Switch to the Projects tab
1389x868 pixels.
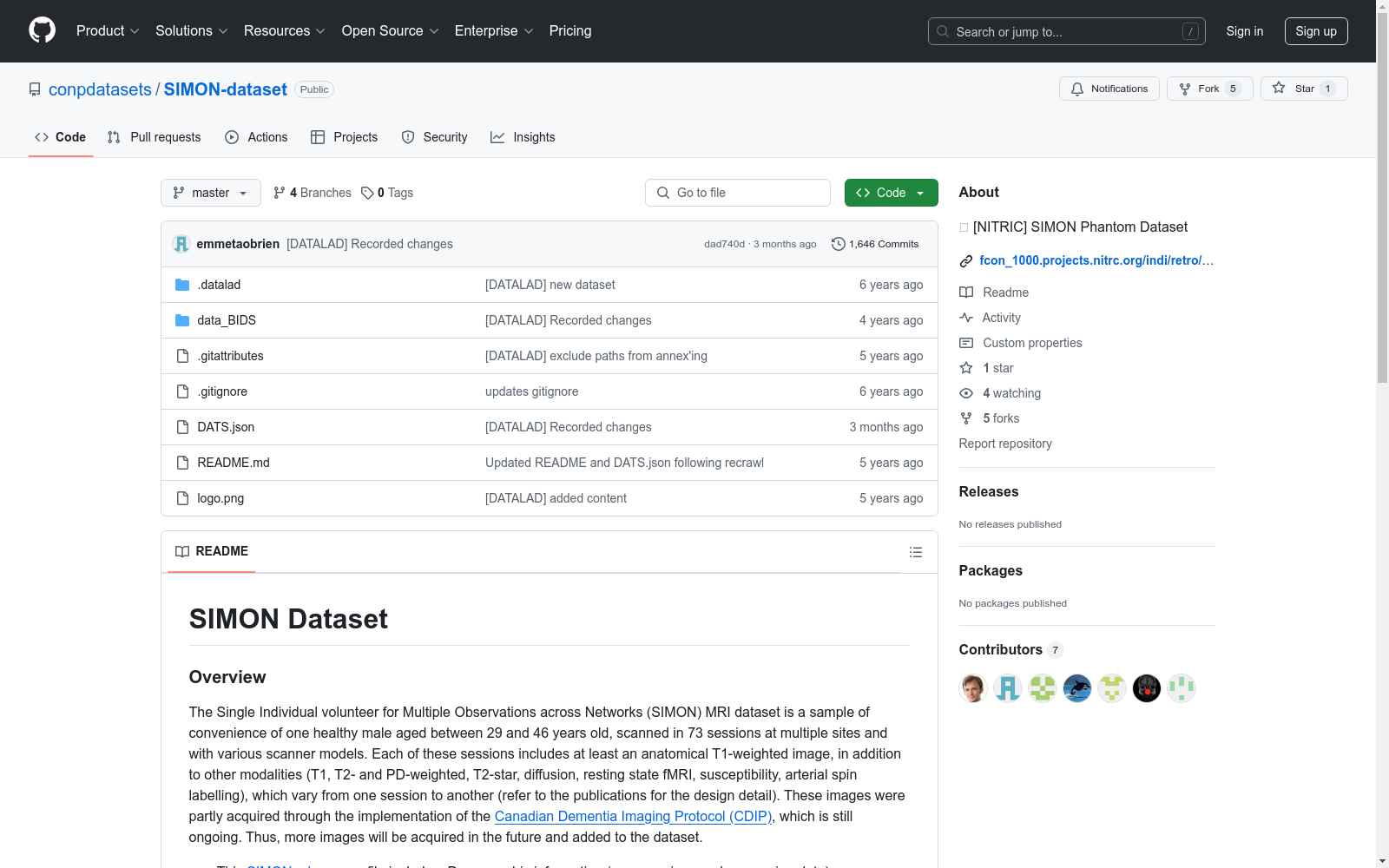point(345,137)
